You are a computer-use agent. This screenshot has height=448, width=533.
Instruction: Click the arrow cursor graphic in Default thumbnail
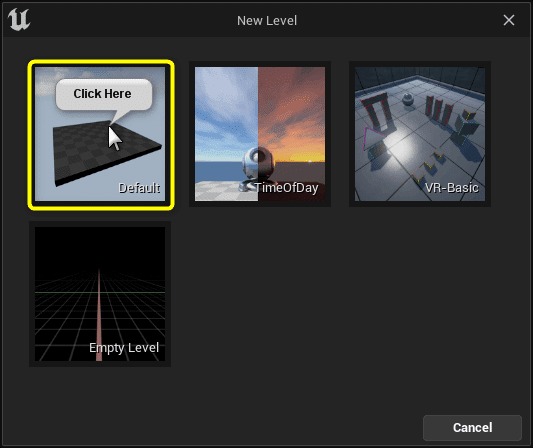115,138
